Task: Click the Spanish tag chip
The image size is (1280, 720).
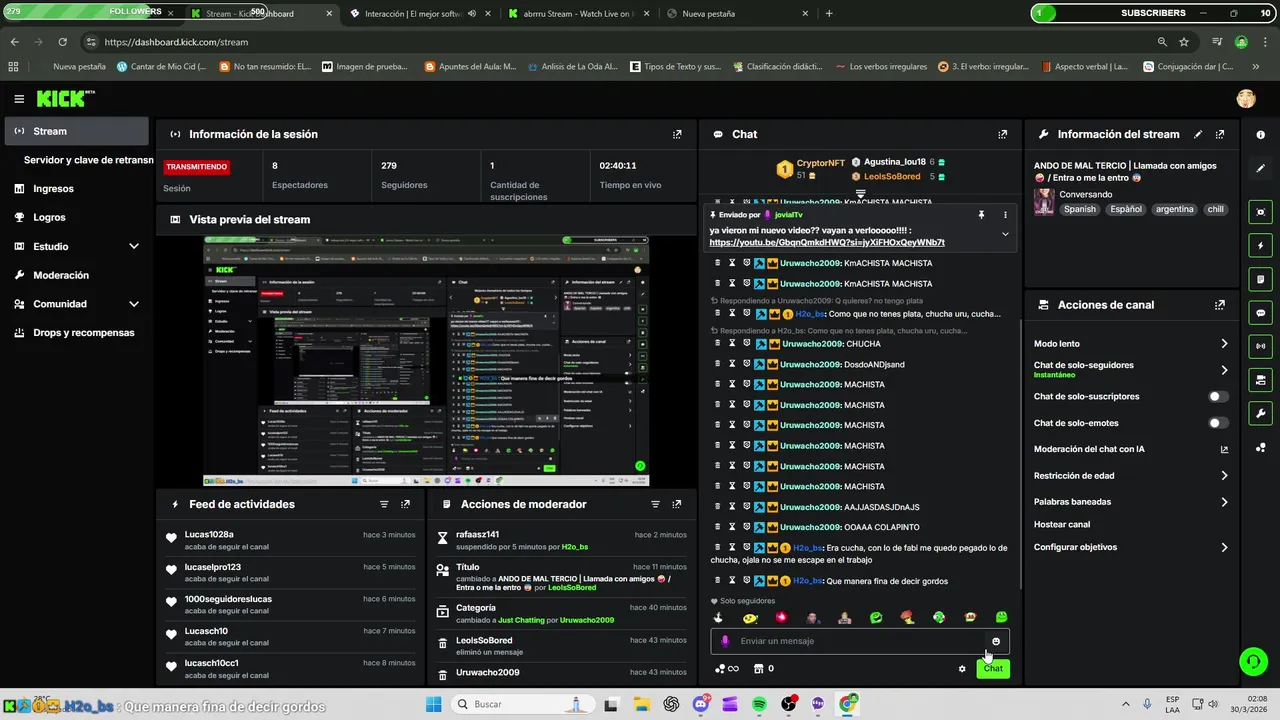Action: 1080,210
